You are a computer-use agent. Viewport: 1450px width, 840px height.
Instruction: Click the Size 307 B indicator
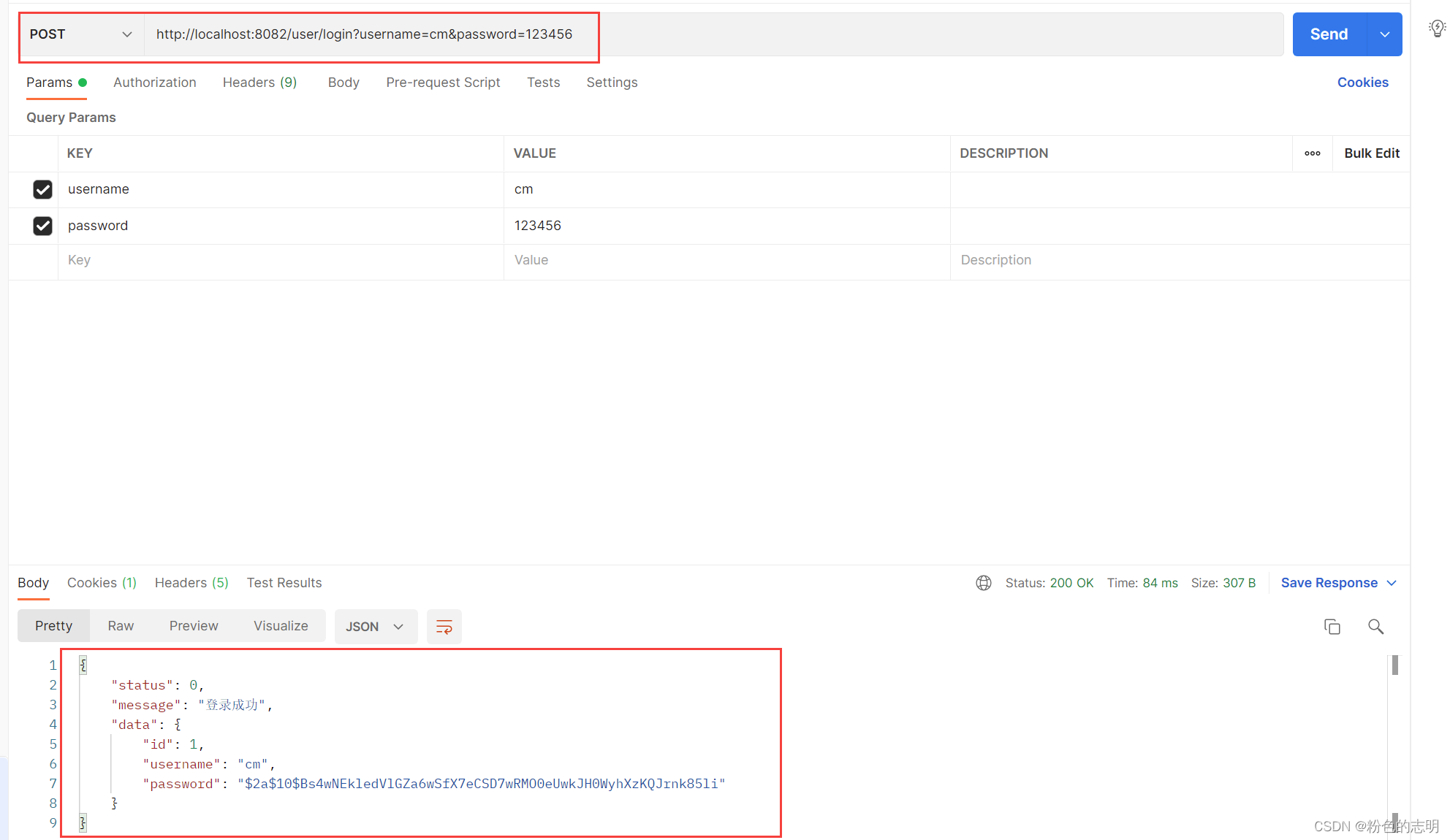point(1223,583)
